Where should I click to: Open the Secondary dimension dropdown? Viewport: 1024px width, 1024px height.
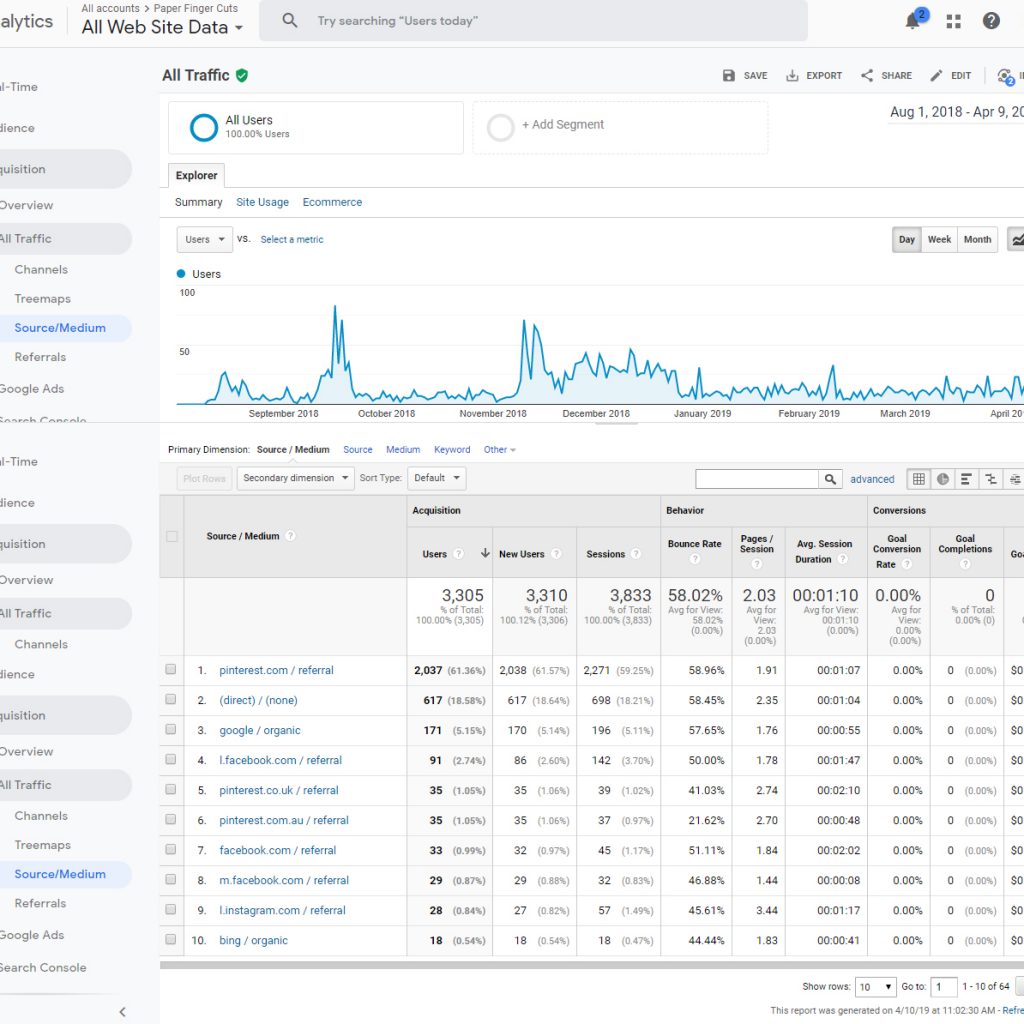295,478
